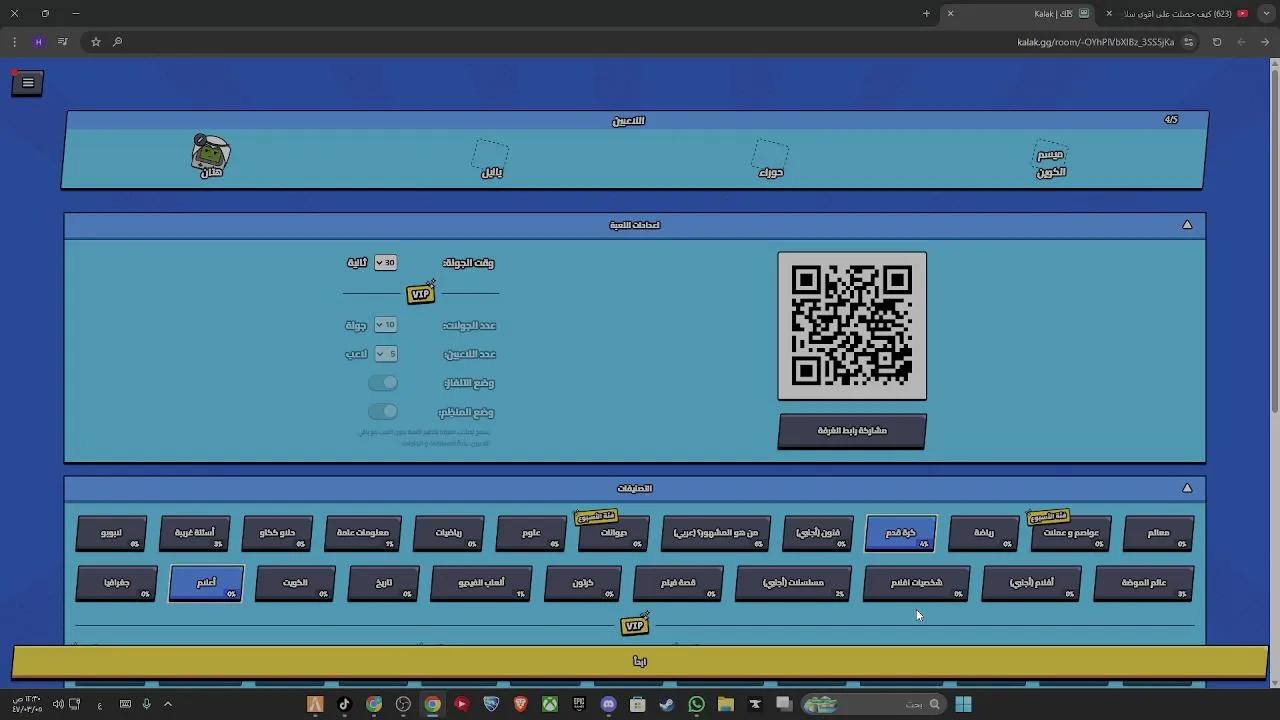This screenshot has height=720, width=1280.
Task: Choose the جغرافيا category button
Action: (x=117, y=583)
